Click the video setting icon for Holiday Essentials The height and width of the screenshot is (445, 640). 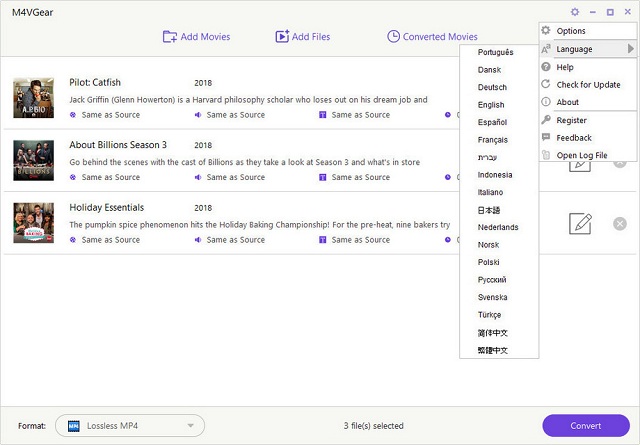(73, 240)
